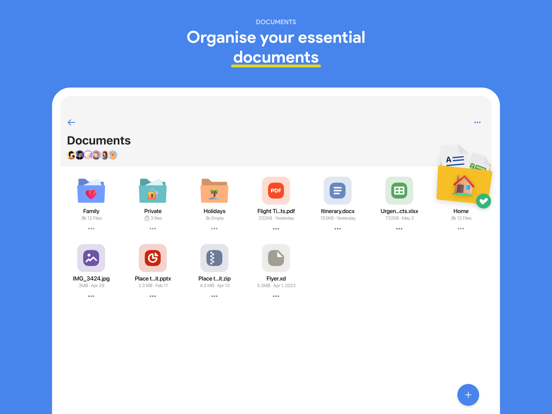This screenshot has width=552, height=414.
Task: Open the header three-dot options menu
Action: coord(477,122)
